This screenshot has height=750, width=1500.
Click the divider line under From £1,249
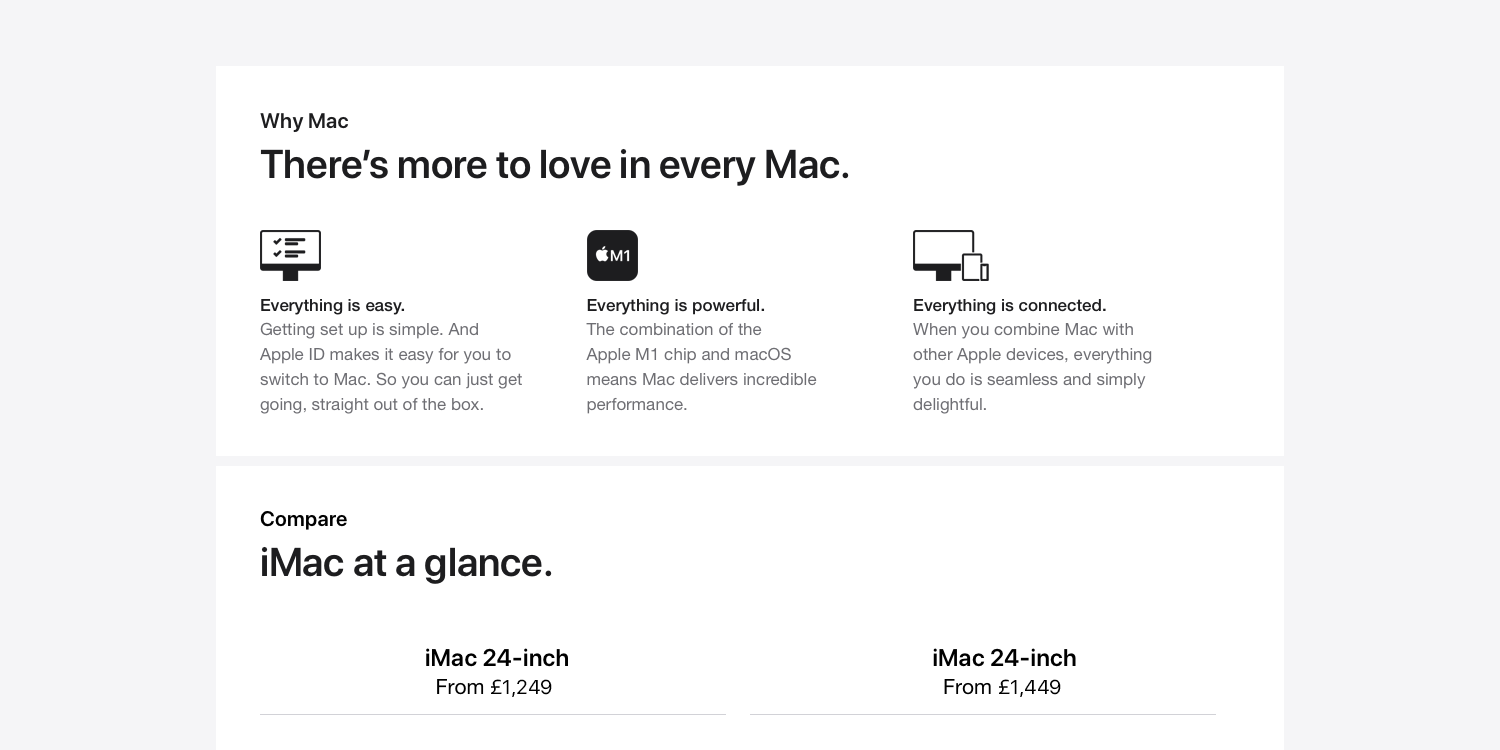coord(493,714)
